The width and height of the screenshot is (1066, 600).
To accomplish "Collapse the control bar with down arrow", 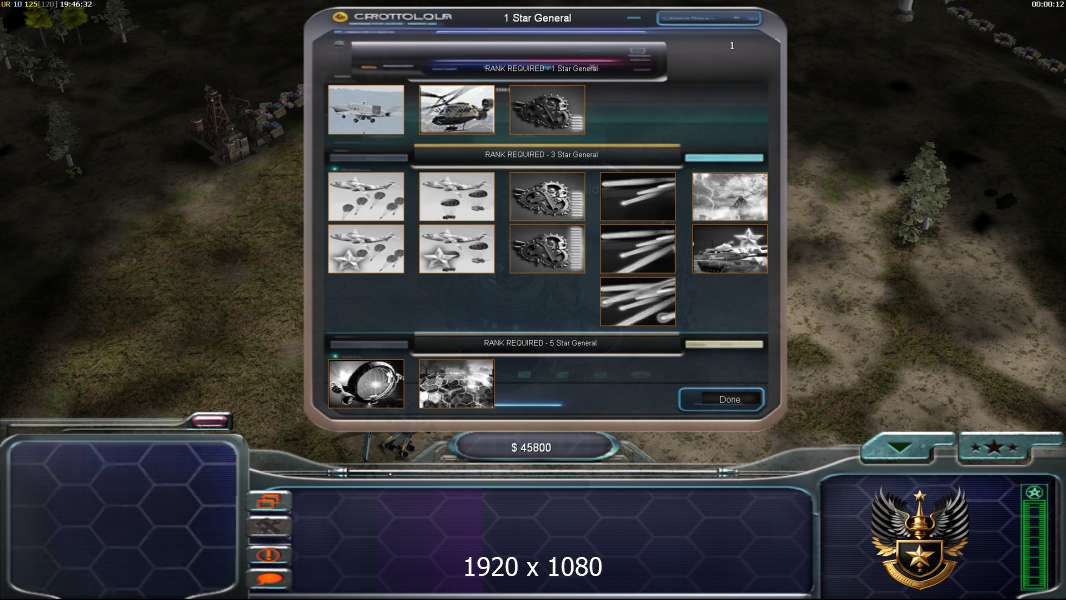I will (901, 447).
